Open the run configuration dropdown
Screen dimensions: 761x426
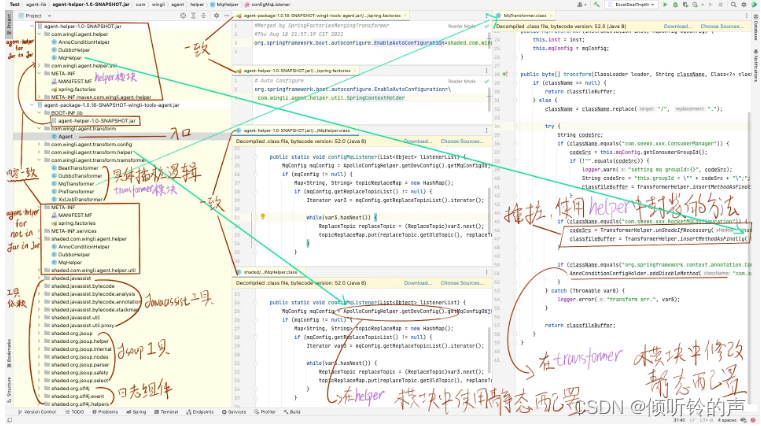click(633, 4)
